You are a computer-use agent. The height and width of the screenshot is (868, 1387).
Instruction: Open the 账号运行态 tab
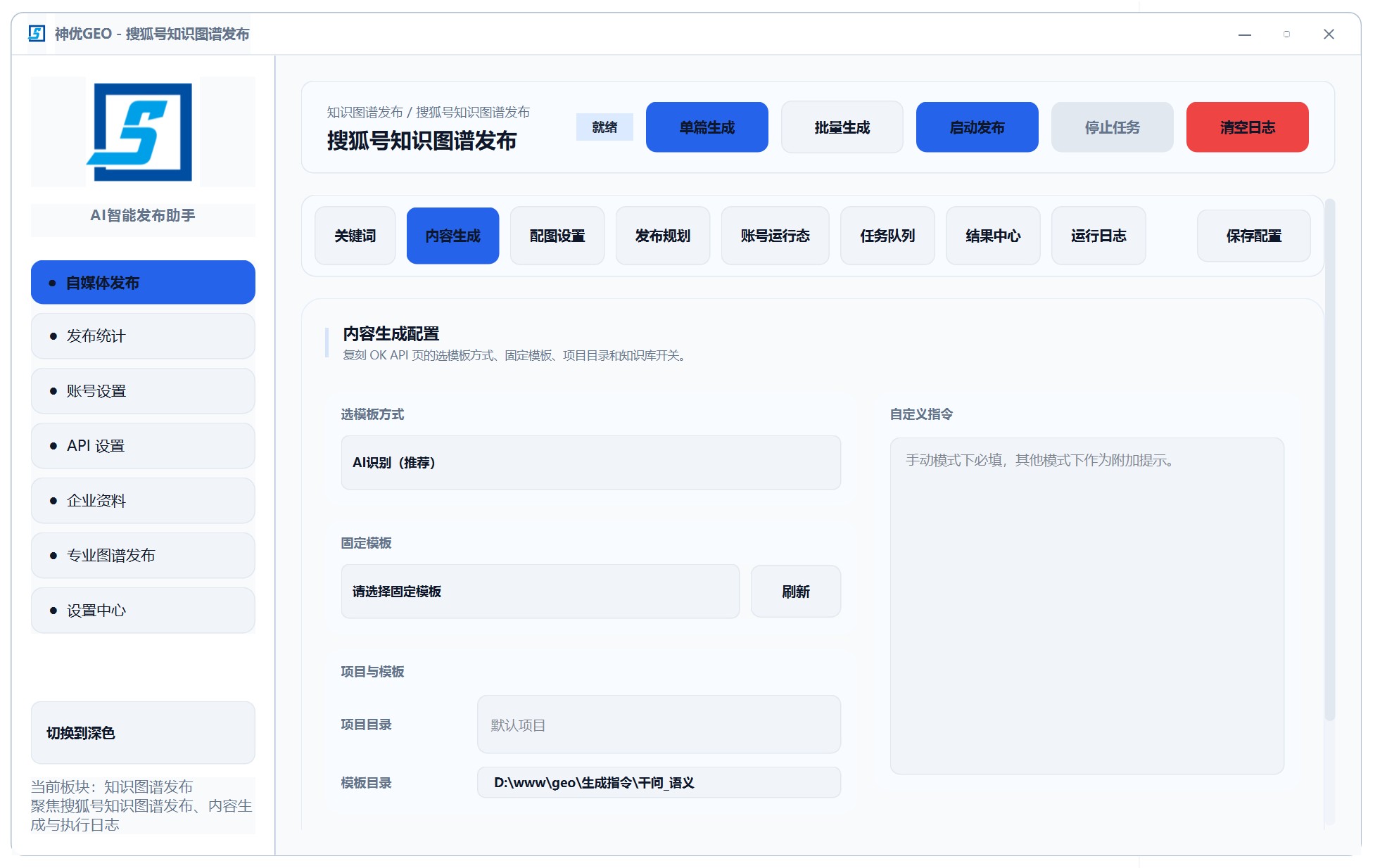click(775, 236)
